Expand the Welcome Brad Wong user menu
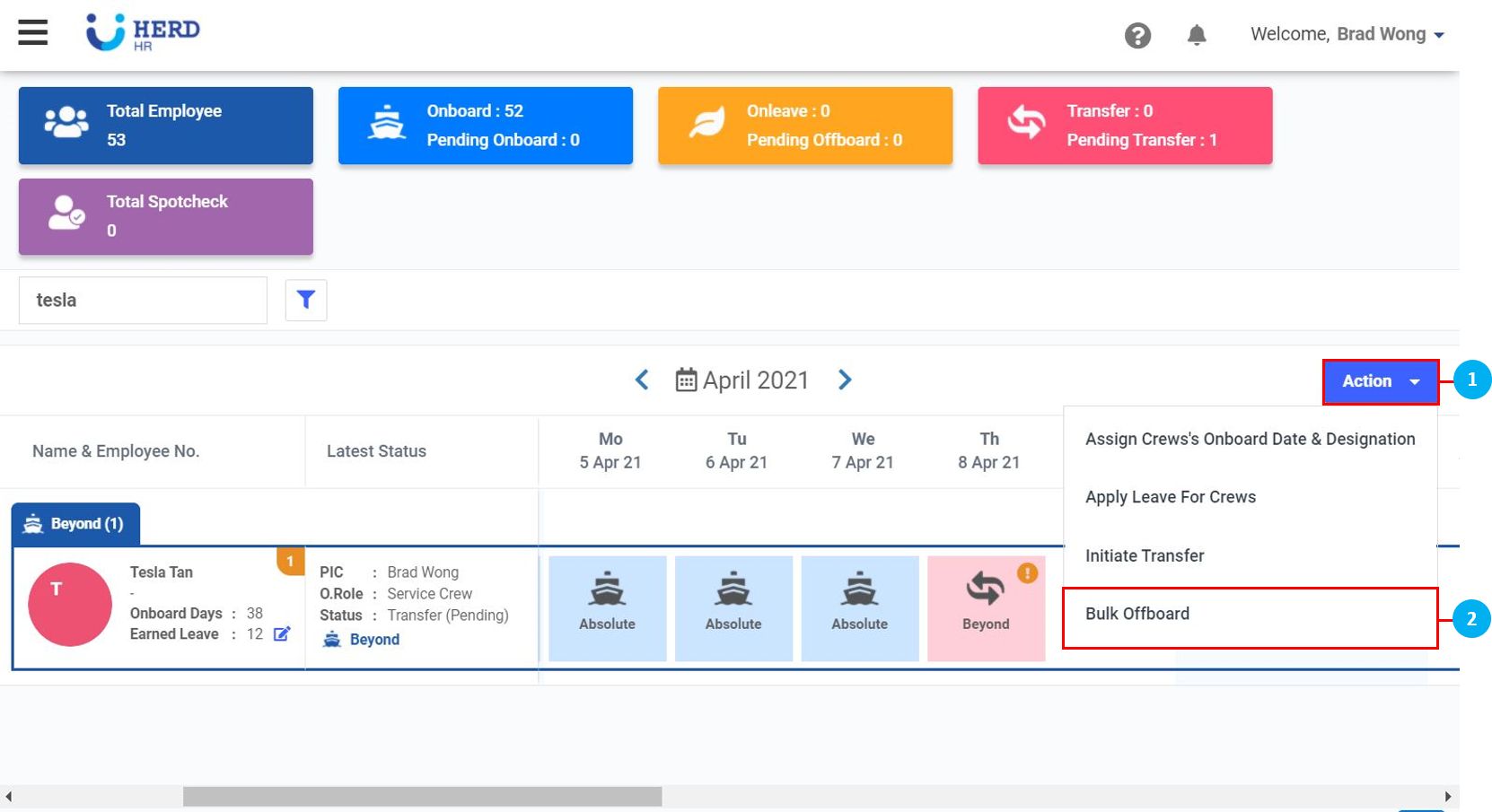Image resolution: width=1492 pixels, height=812 pixels. tap(1347, 35)
